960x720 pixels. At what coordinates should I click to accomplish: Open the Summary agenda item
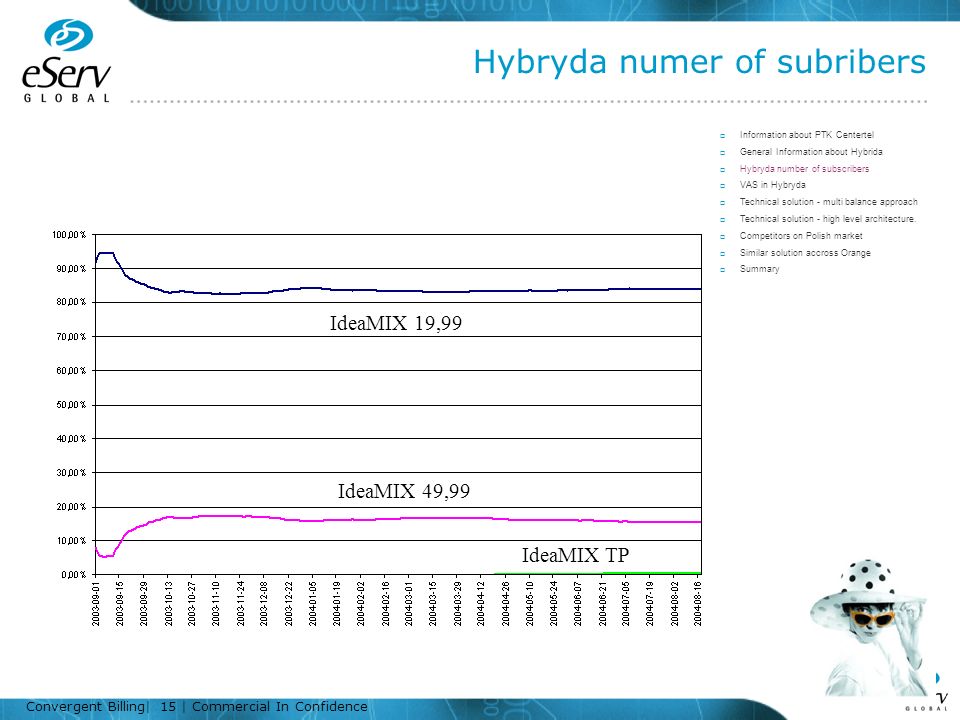759,269
